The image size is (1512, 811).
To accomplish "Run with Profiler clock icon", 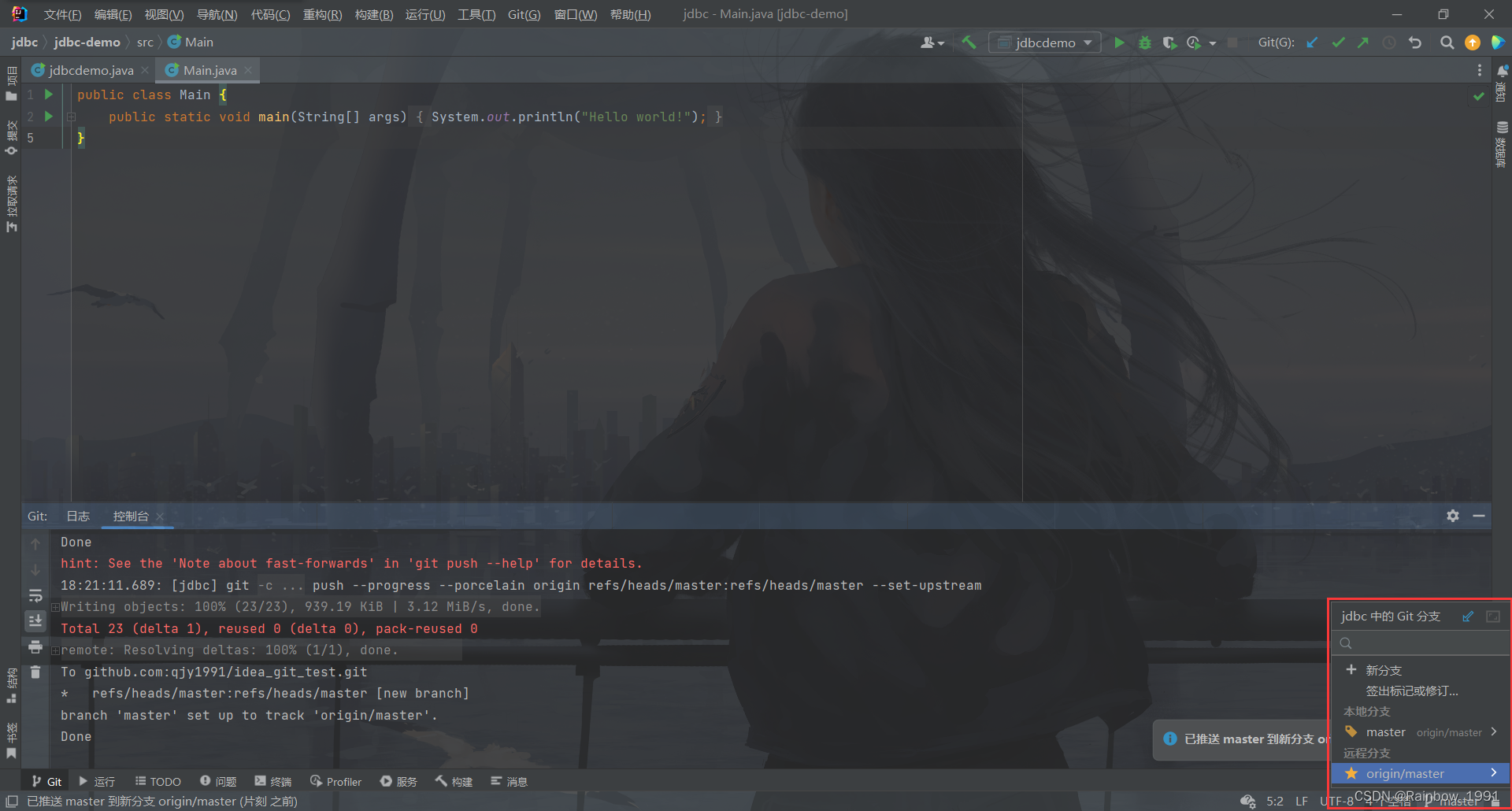I will click(1194, 43).
